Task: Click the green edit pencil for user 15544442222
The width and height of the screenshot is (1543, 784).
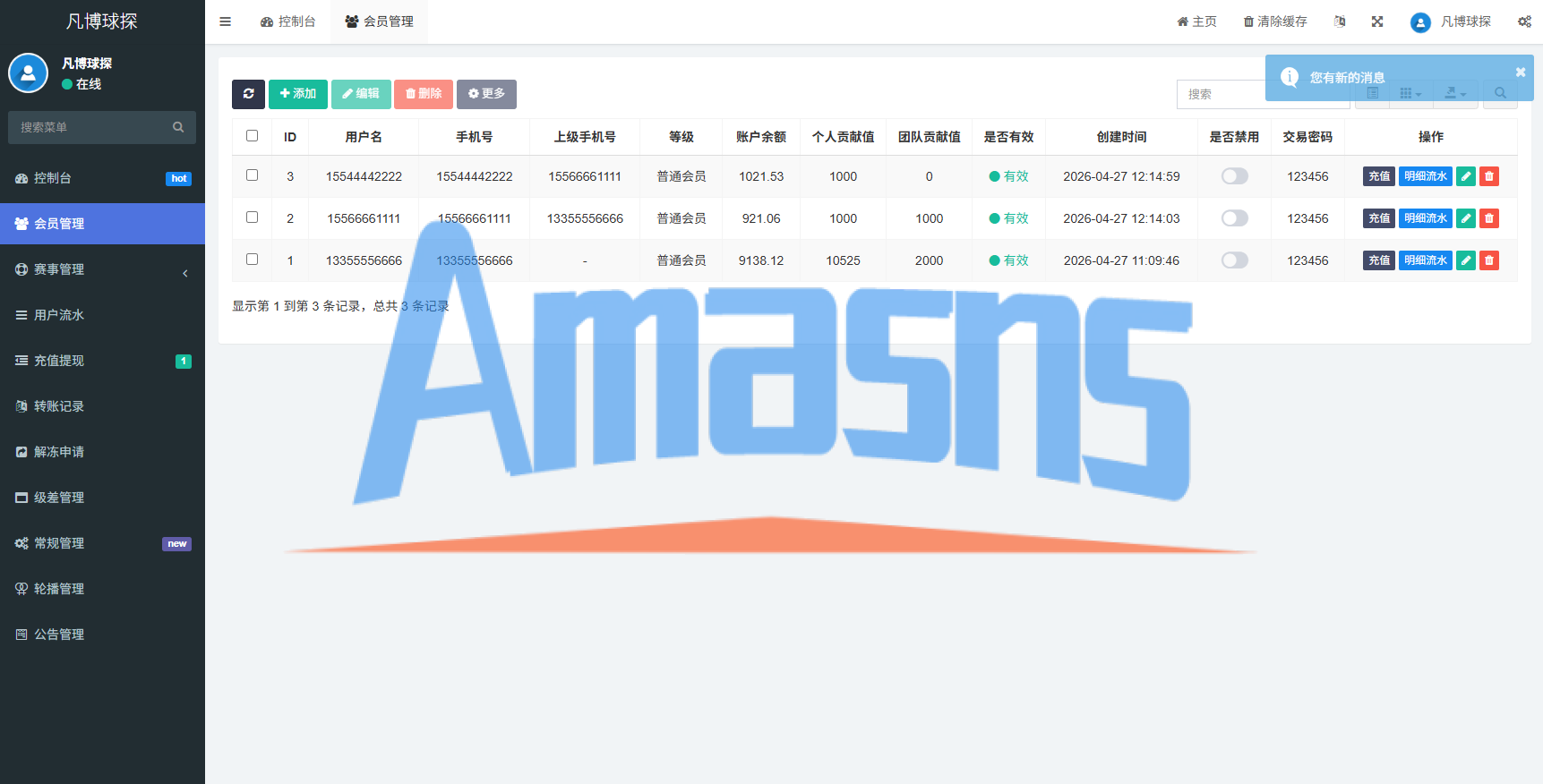Action: tap(1466, 176)
